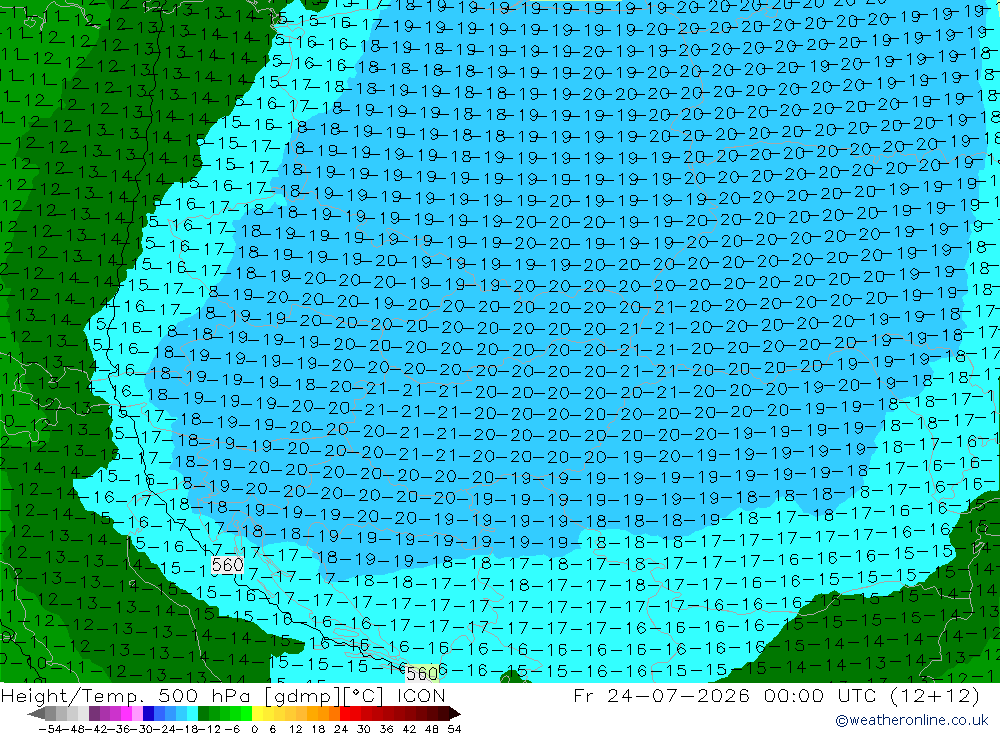Click the '[gdmp][°C]' units label
Image resolution: width=1000 pixels, height=733 pixels.
coord(323,695)
